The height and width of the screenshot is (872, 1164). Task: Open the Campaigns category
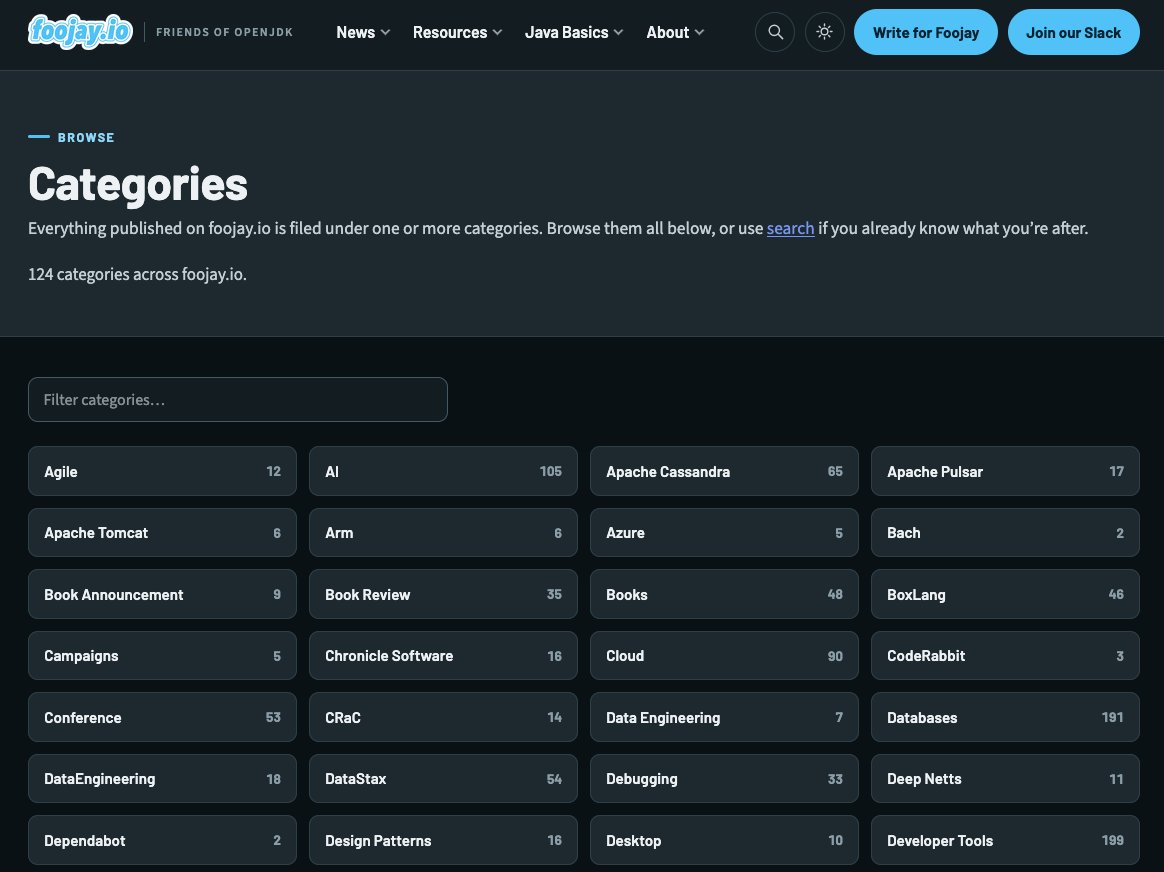tap(163, 656)
